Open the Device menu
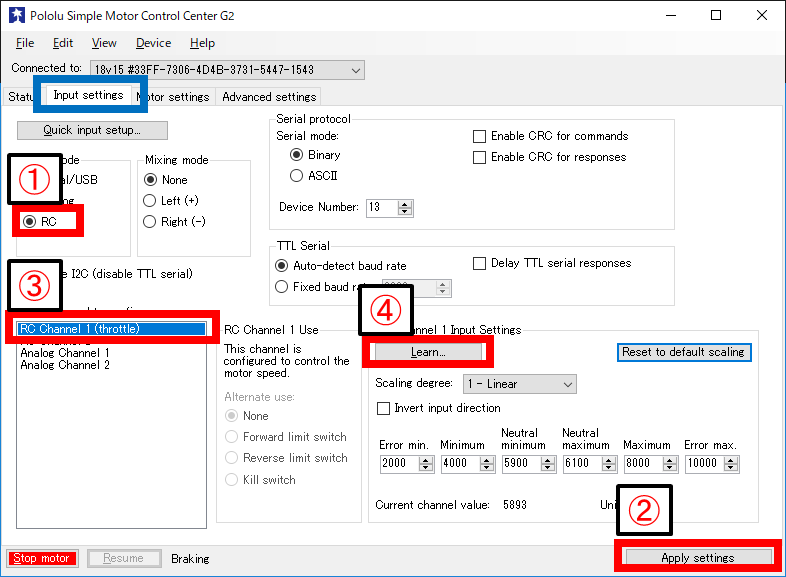Image resolution: width=786 pixels, height=577 pixels. click(153, 43)
